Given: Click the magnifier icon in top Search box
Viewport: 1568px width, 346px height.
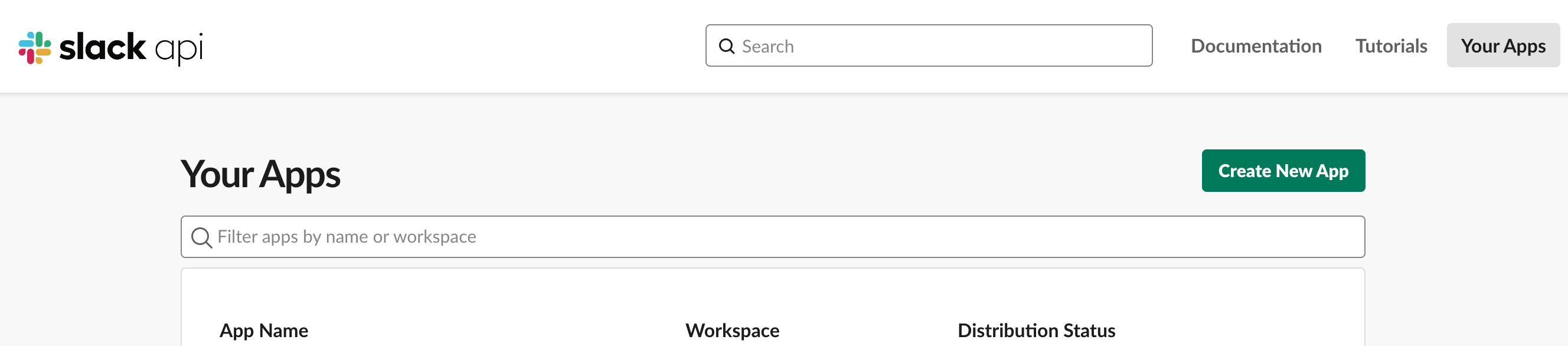Looking at the screenshot, I should pyautogui.click(x=726, y=46).
